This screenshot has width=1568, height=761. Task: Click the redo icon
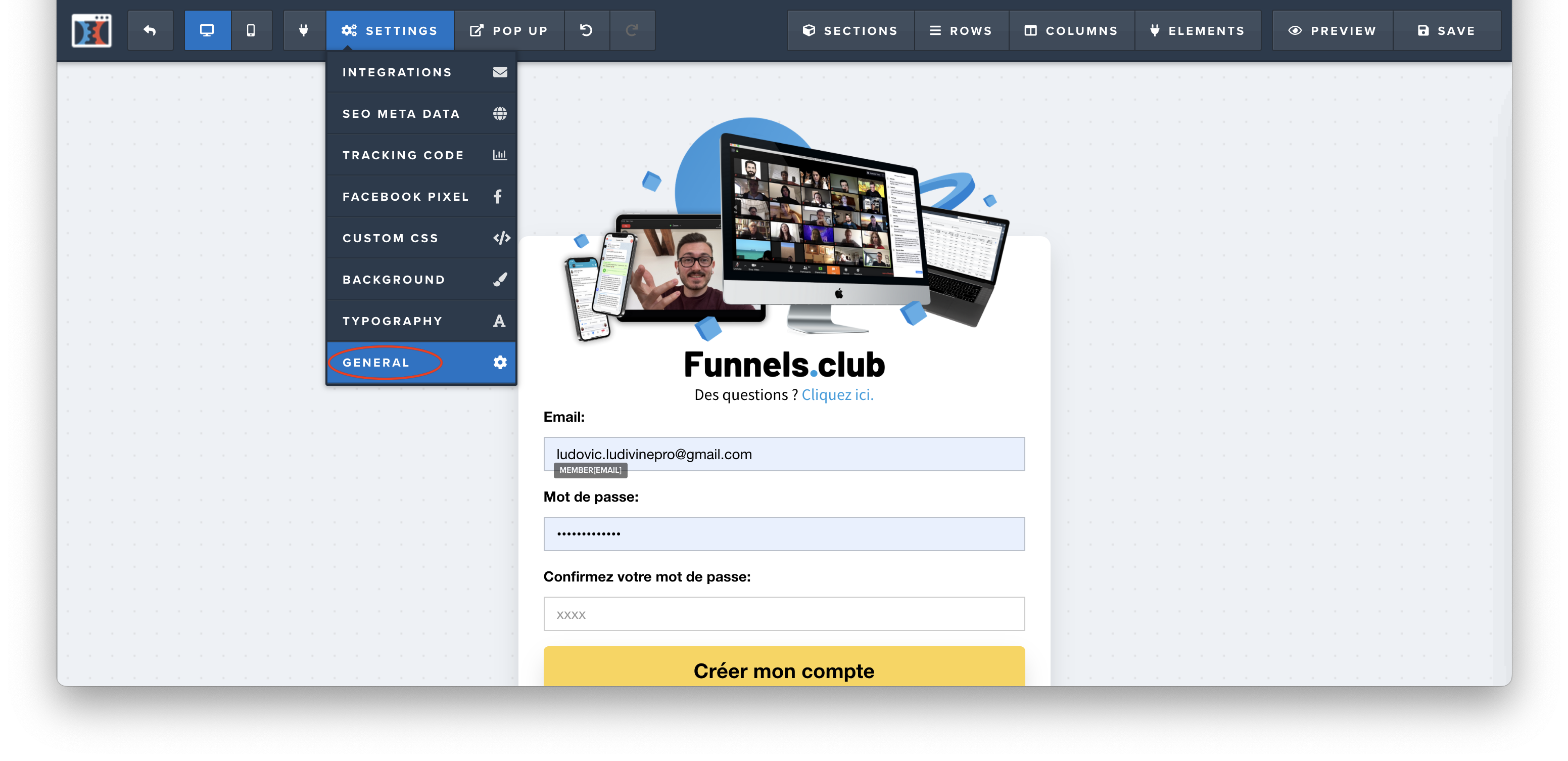tap(632, 30)
